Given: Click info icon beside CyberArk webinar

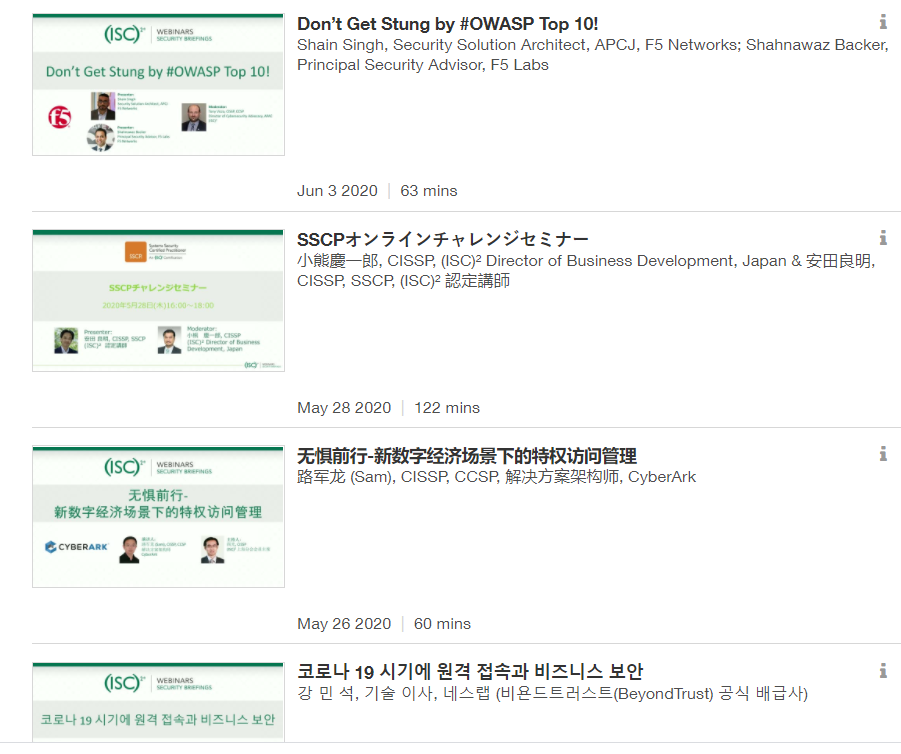Looking at the screenshot, I should (x=883, y=454).
